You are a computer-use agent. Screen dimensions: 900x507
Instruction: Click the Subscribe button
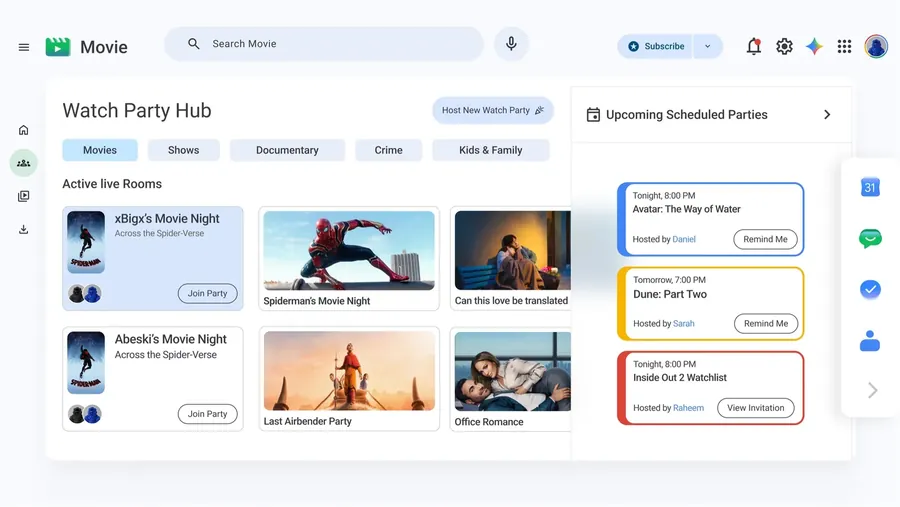[x=655, y=47]
